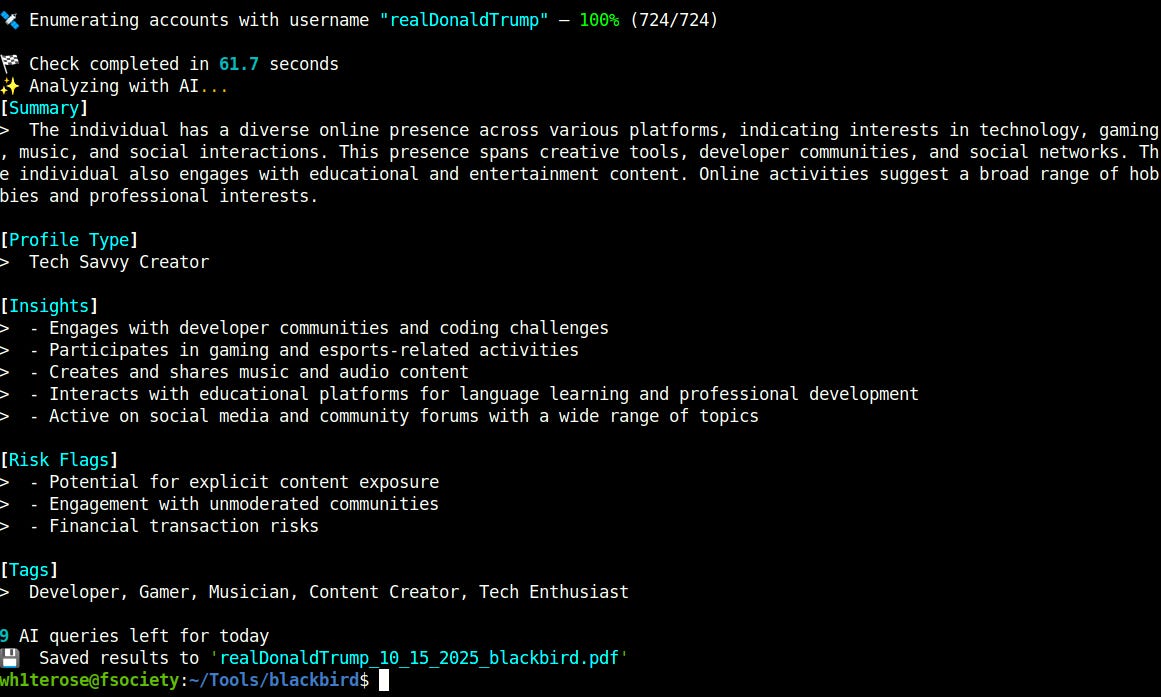This screenshot has height=697, width=1161.
Task: Click the terminal cursor block after the prompt
Action: [x=384, y=680]
